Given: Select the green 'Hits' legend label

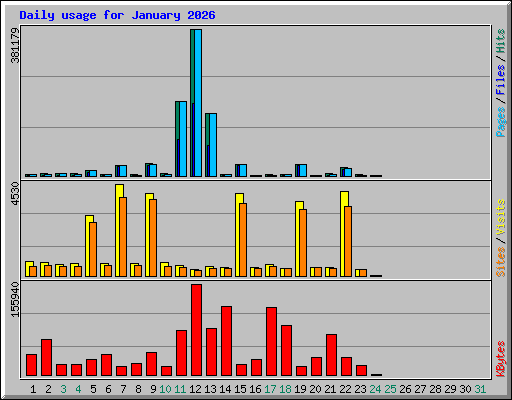Looking at the screenshot, I should [501, 41].
